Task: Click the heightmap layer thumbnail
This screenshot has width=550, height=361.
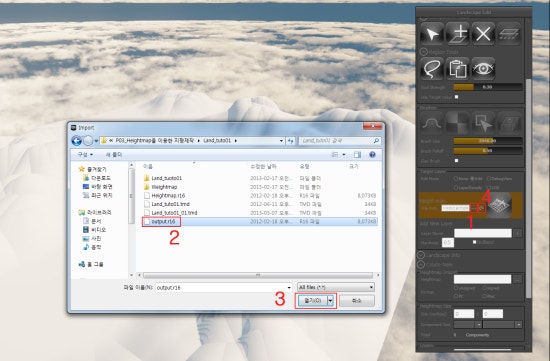Action: click(x=499, y=205)
